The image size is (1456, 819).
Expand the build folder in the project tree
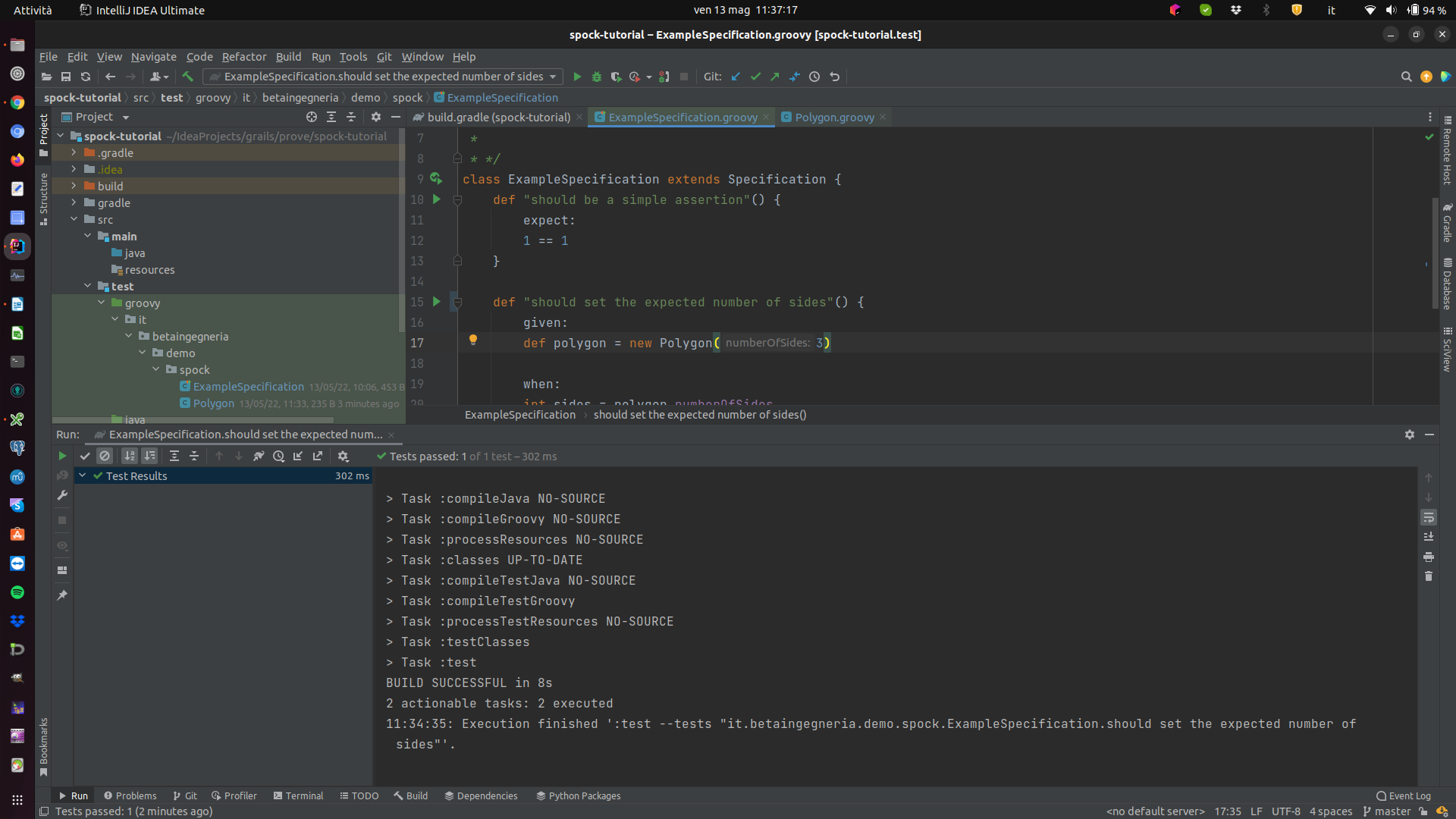pyautogui.click(x=74, y=186)
